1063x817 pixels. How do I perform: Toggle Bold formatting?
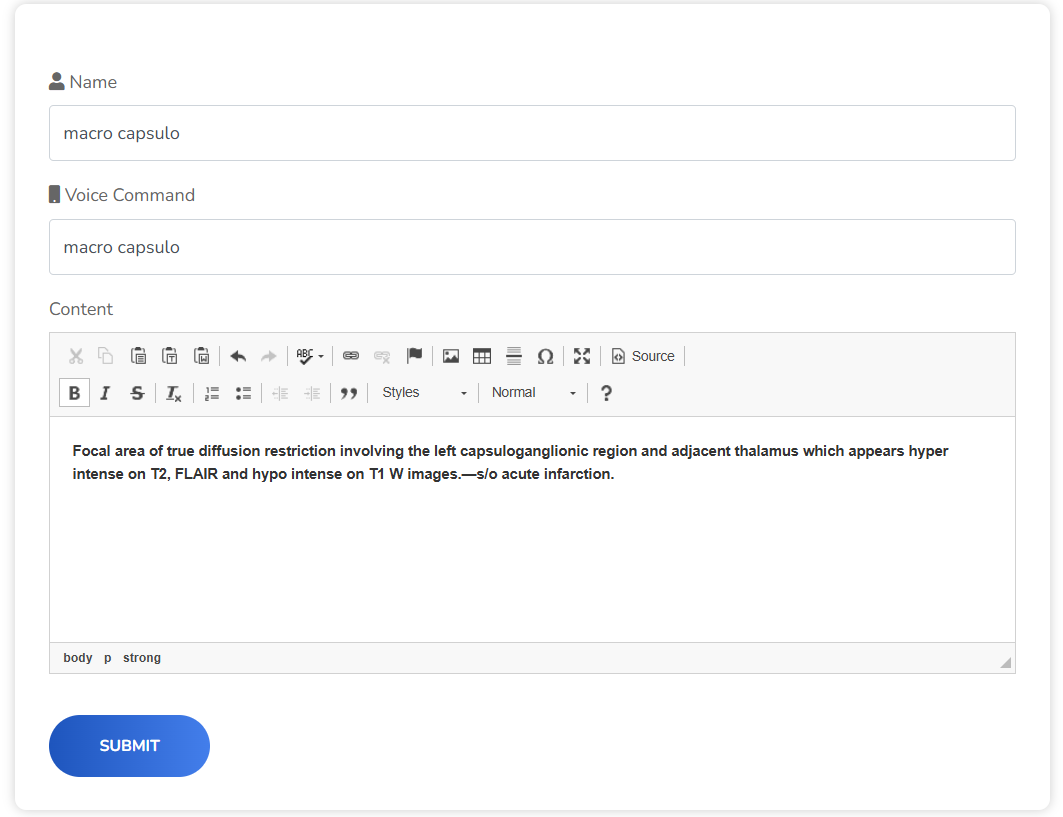(x=74, y=393)
